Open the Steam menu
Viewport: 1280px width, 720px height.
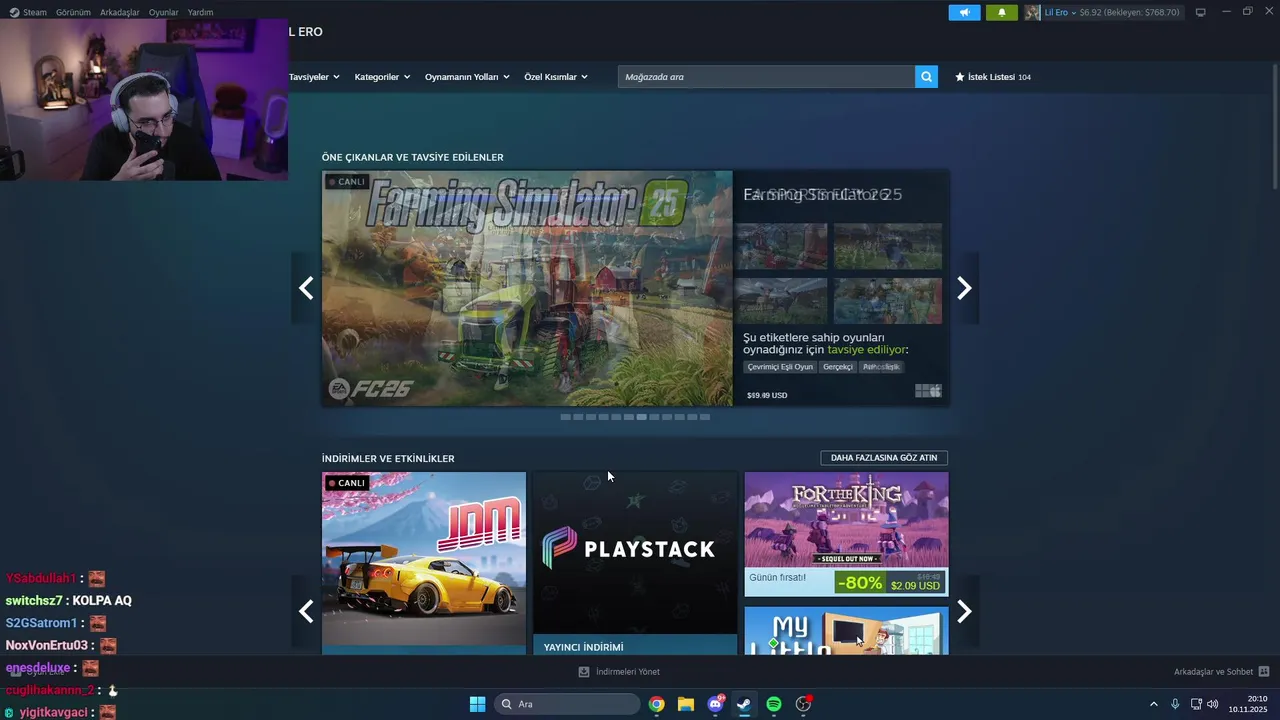pos(35,12)
